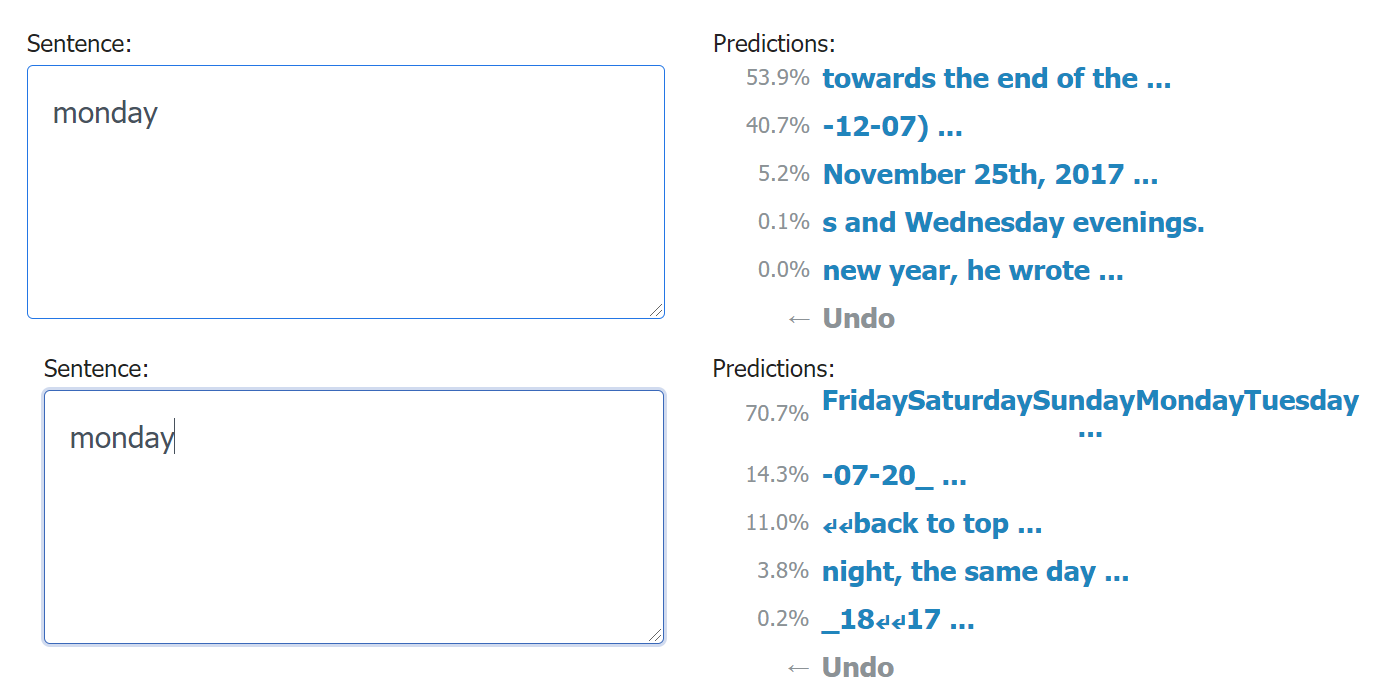Click 'Predictions:' heading above 'towards the end'
The height and width of the screenshot is (688, 1391).
(x=774, y=44)
